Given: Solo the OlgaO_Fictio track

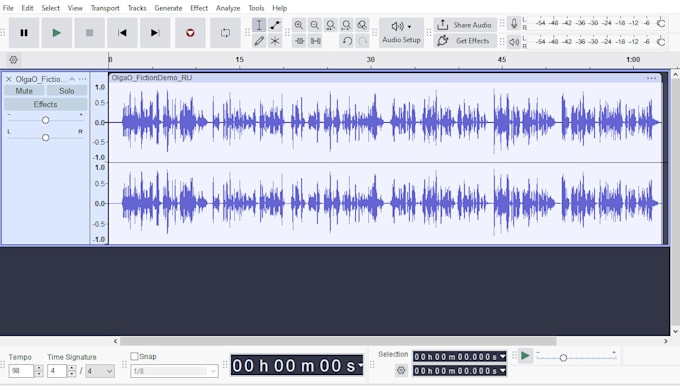Looking at the screenshot, I should (67, 91).
